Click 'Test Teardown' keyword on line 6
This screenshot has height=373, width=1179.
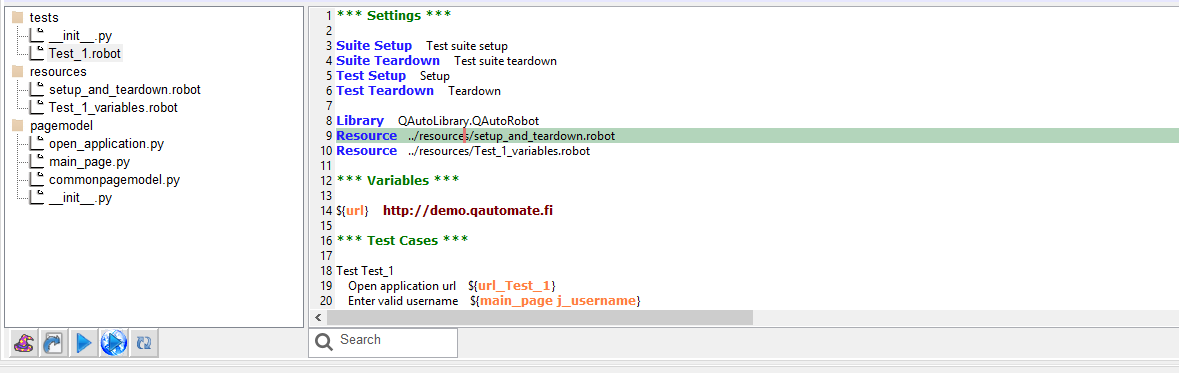pyautogui.click(x=385, y=90)
